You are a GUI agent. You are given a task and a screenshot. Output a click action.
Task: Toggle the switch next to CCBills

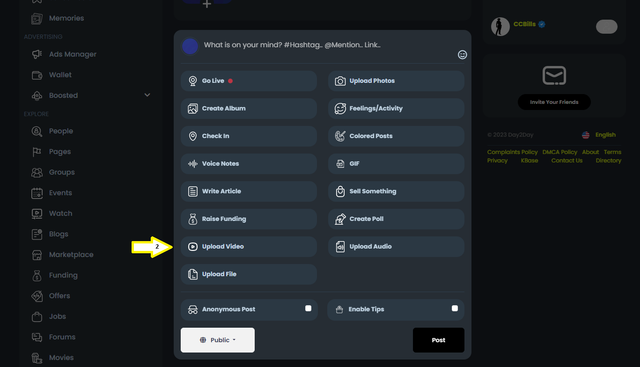pos(607,27)
